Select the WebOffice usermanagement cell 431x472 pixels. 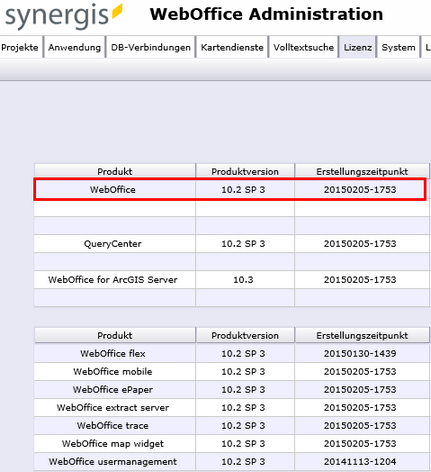(115, 461)
